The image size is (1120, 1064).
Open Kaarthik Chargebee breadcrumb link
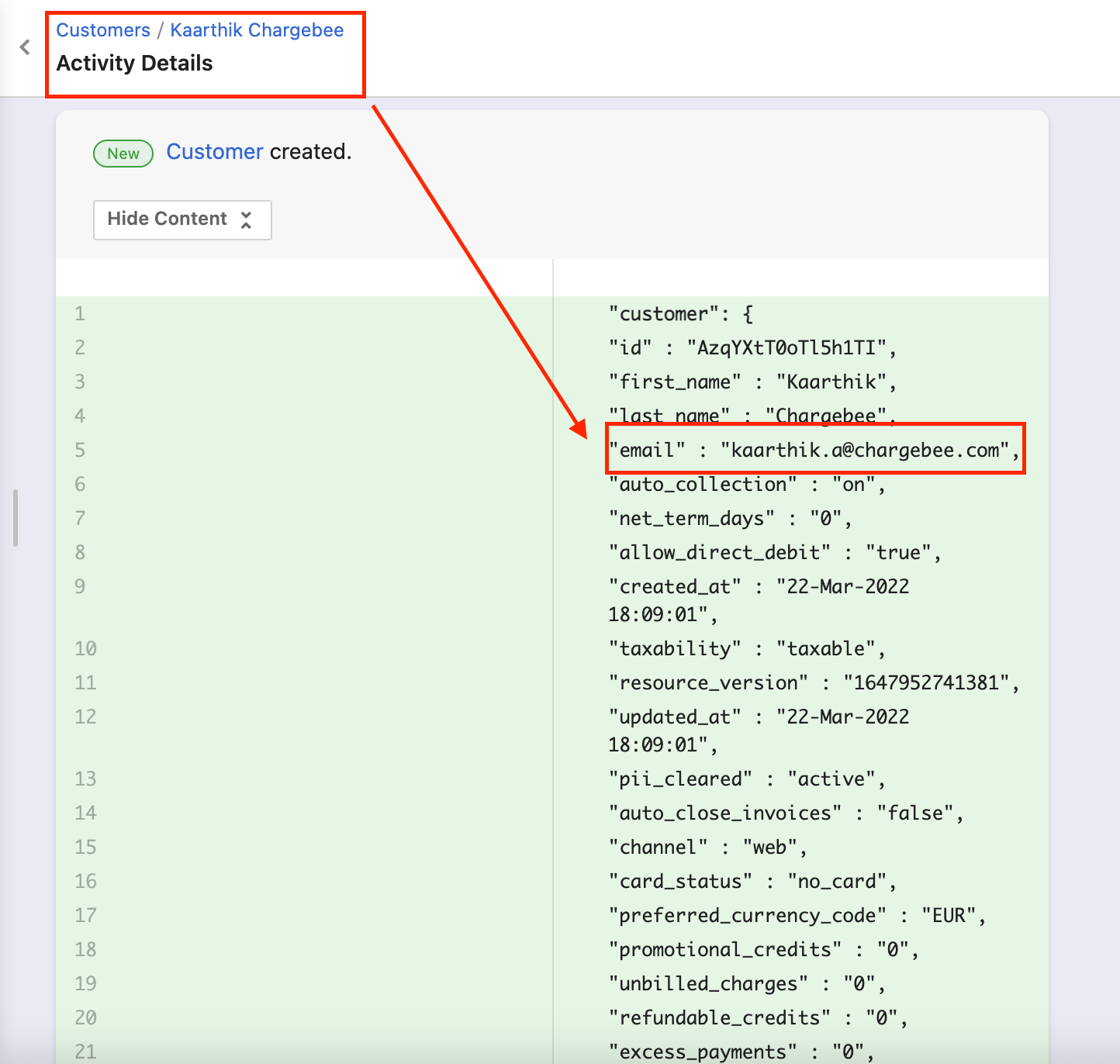click(257, 30)
